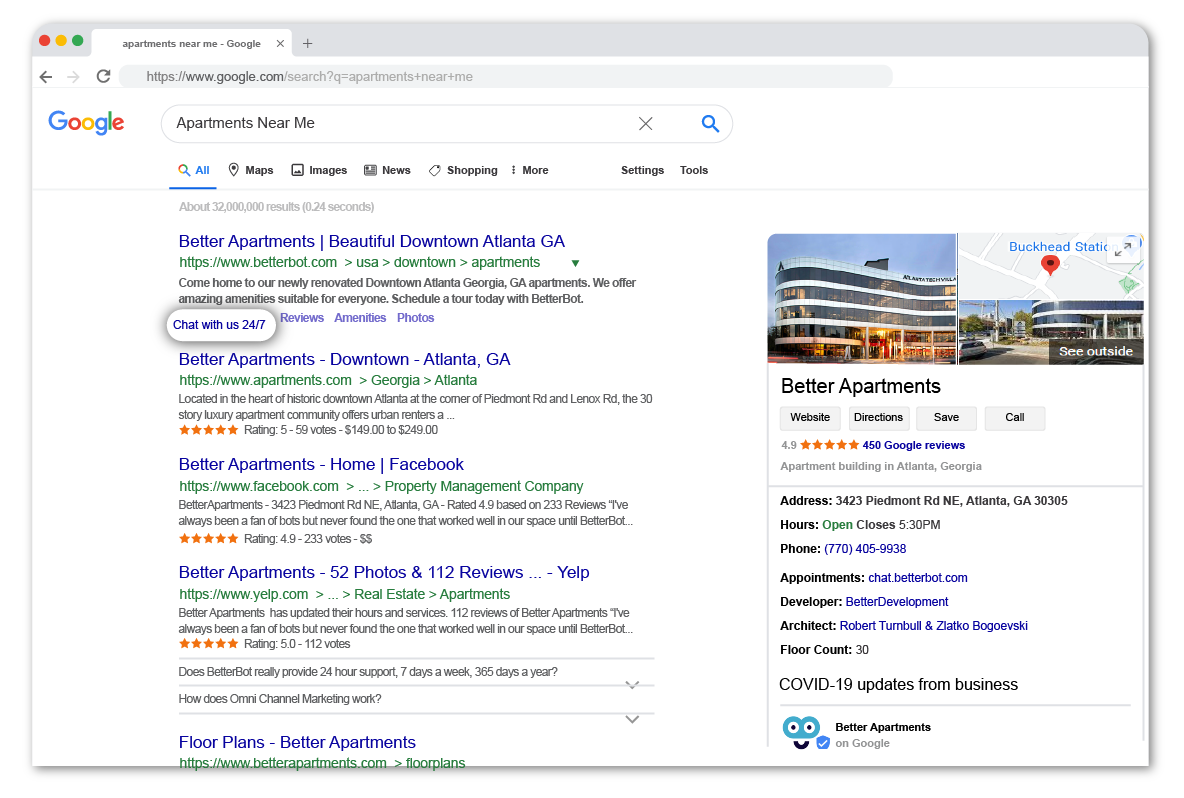Click the Buckhead Station map thumbnail
Viewport: 1184px width, 798px height.
point(1051,267)
